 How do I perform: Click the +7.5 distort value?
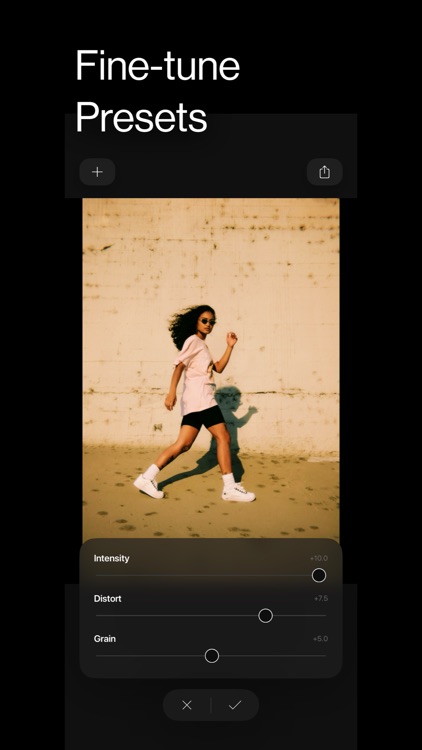click(x=321, y=598)
